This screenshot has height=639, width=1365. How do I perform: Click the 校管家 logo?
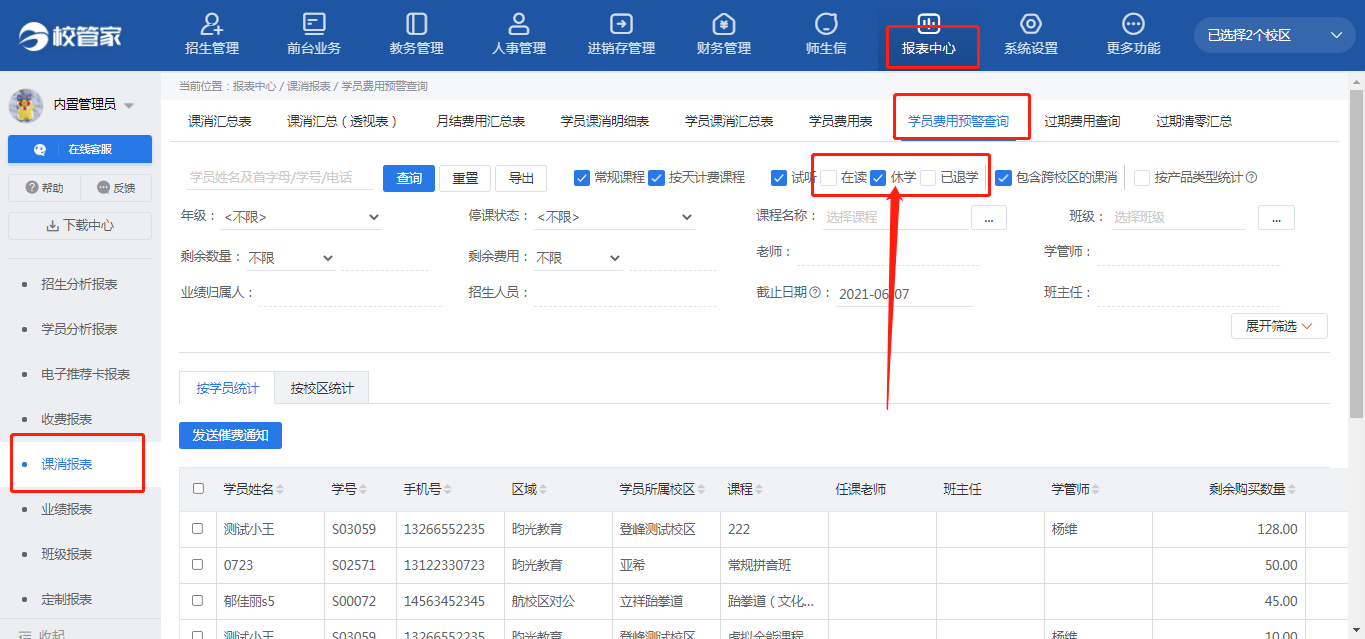tap(70, 36)
